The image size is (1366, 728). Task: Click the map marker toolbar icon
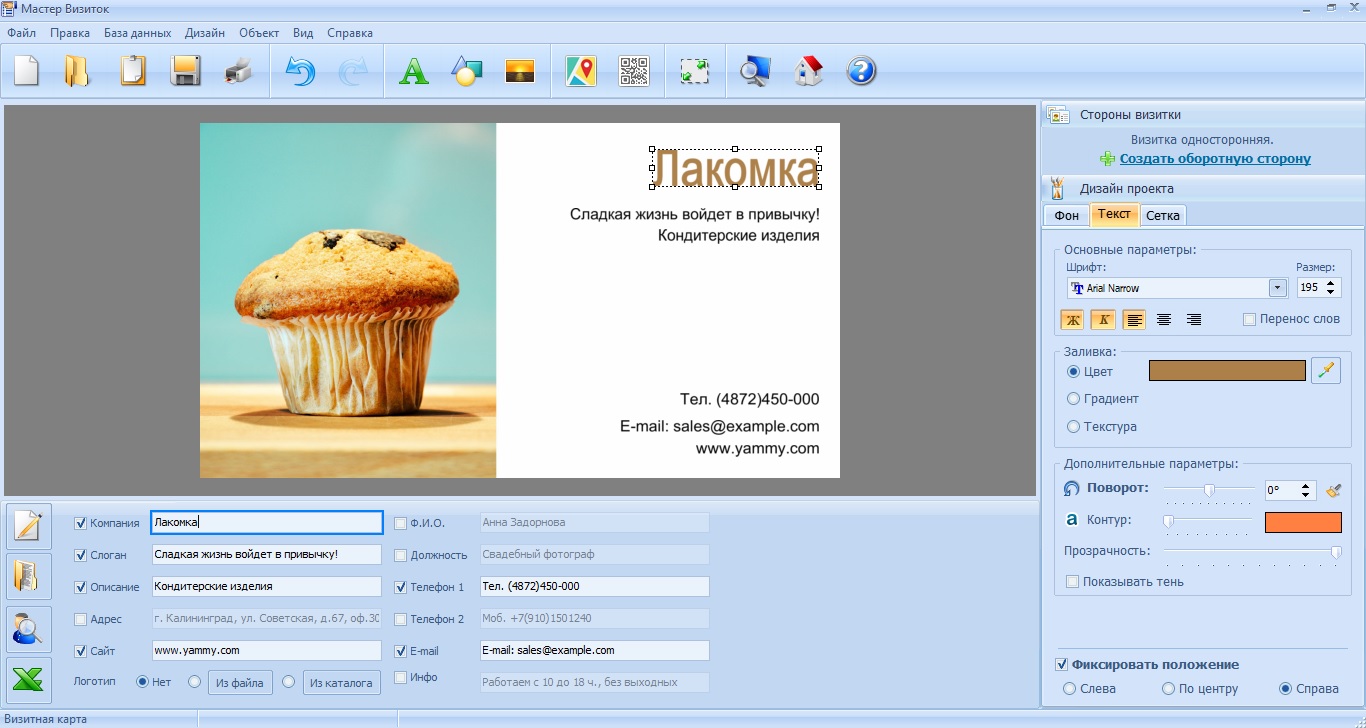tap(580, 71)
